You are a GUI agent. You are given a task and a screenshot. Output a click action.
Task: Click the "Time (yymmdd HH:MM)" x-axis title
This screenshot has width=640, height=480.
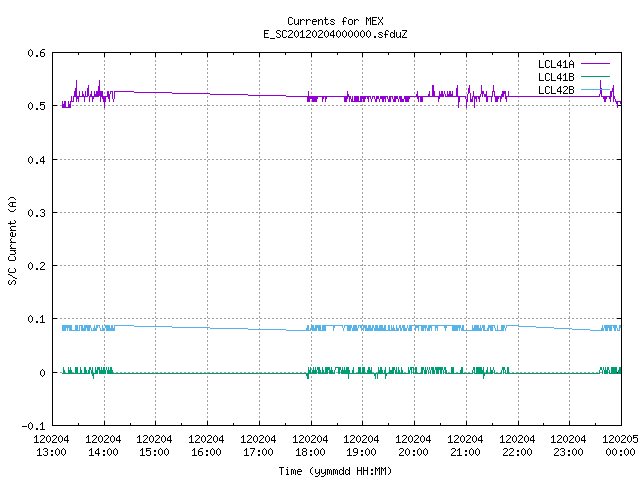pos(335,471)
